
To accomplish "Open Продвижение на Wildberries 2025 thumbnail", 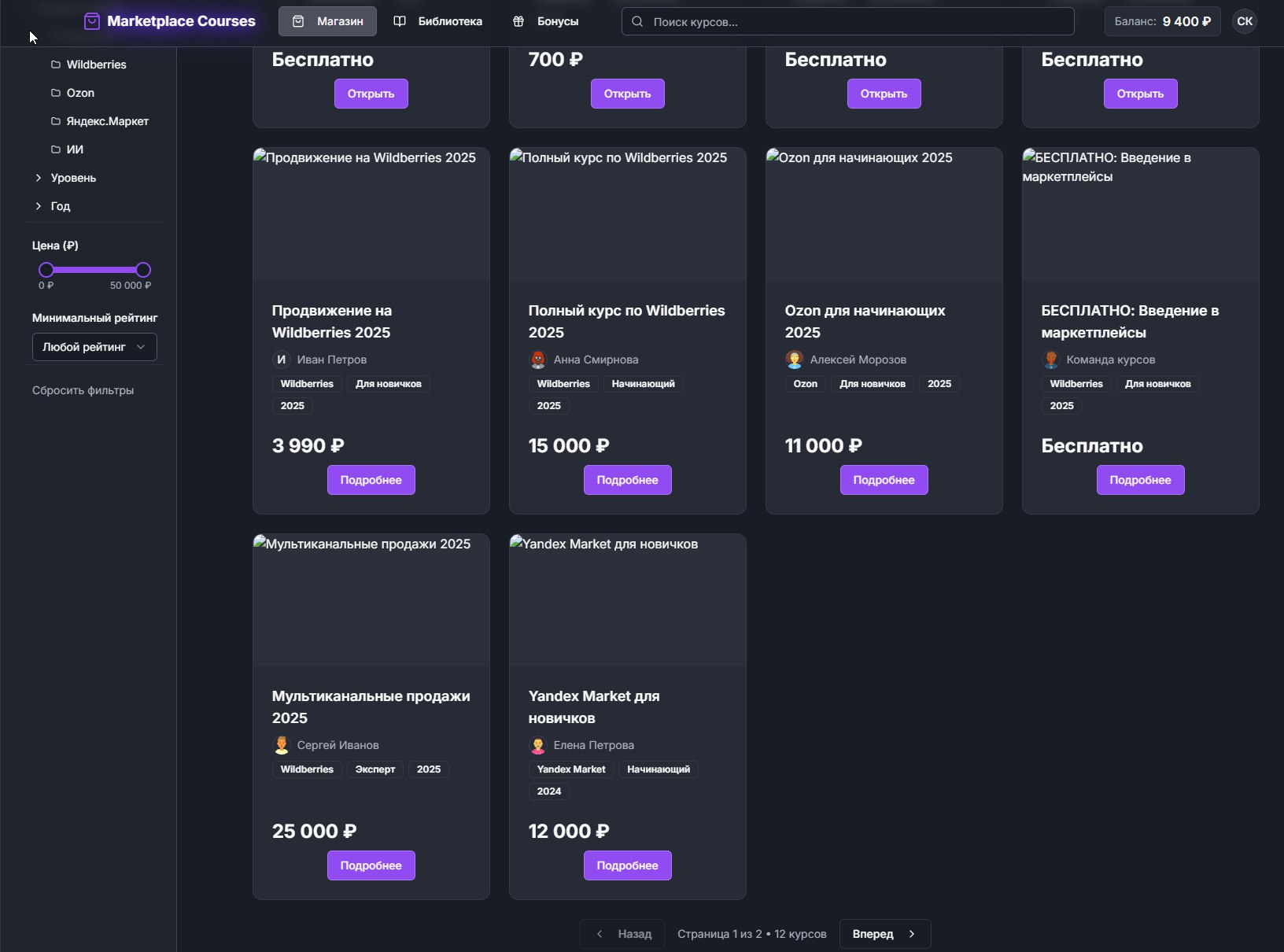I will (371, 214).
